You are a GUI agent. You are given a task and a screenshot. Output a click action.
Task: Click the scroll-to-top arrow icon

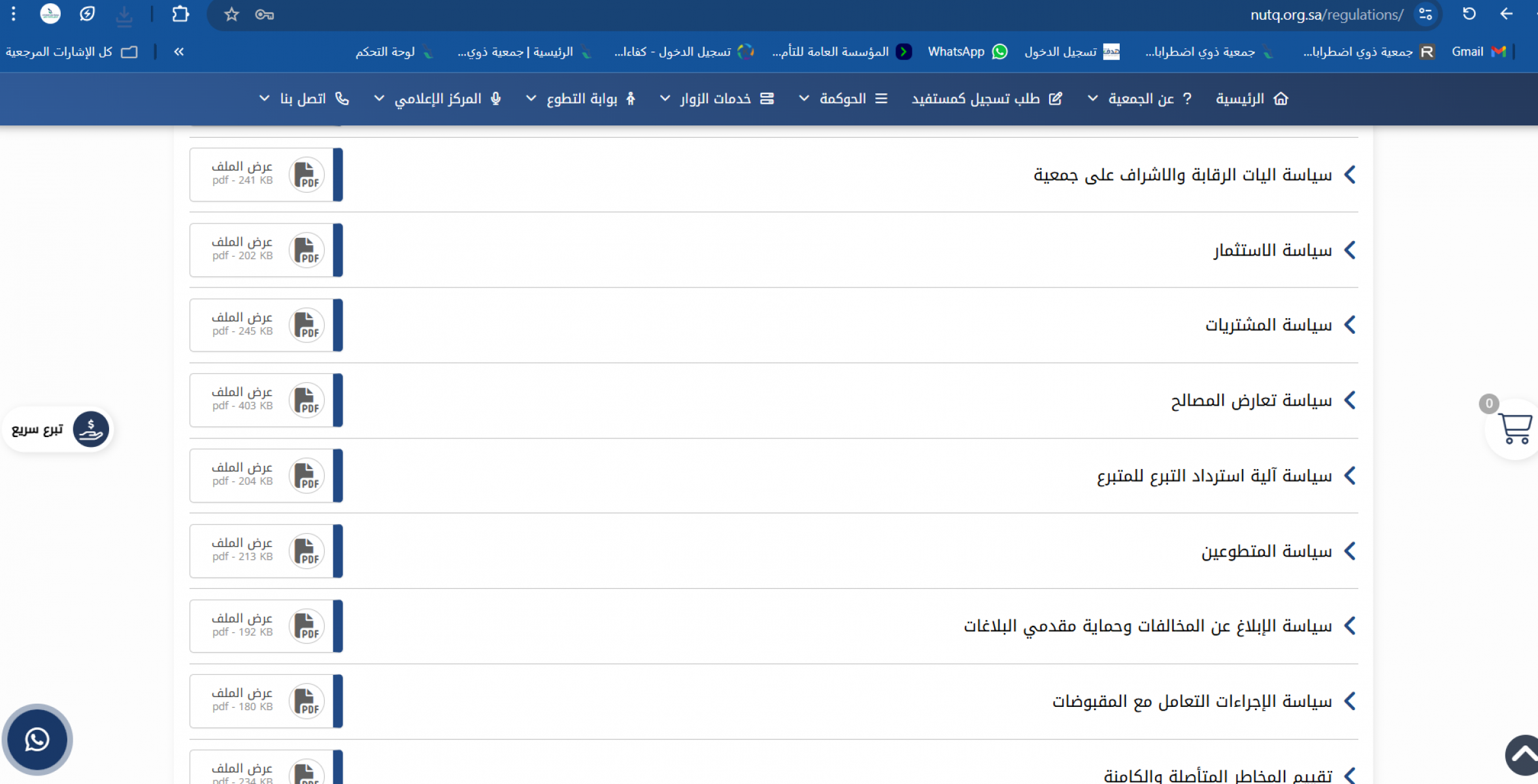[x=1523, y=755]
